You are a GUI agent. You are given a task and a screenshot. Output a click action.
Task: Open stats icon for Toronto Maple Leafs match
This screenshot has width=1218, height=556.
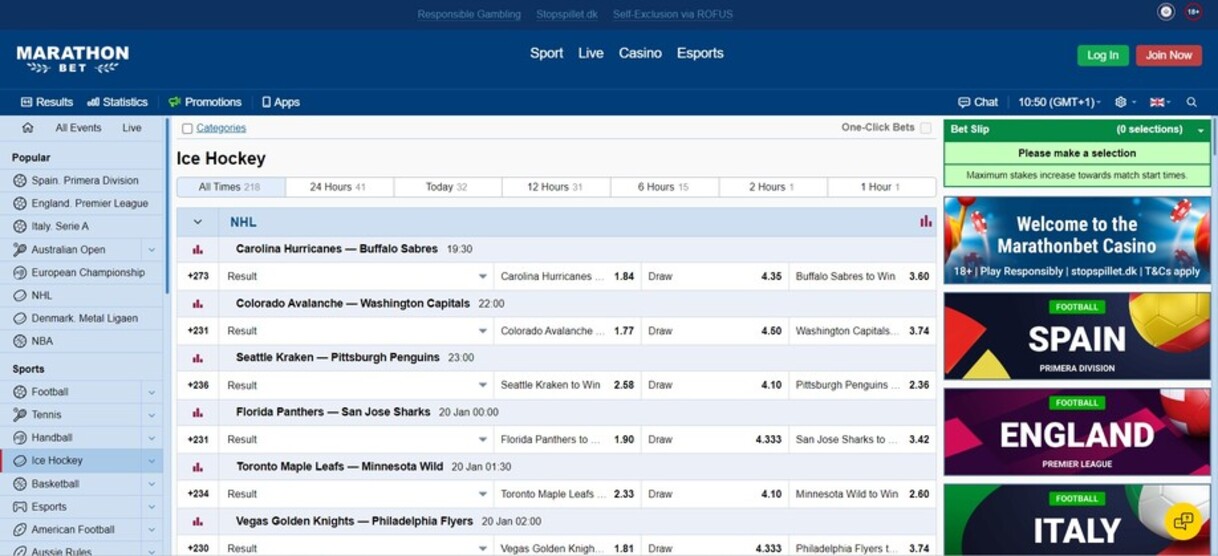(197, 467)
